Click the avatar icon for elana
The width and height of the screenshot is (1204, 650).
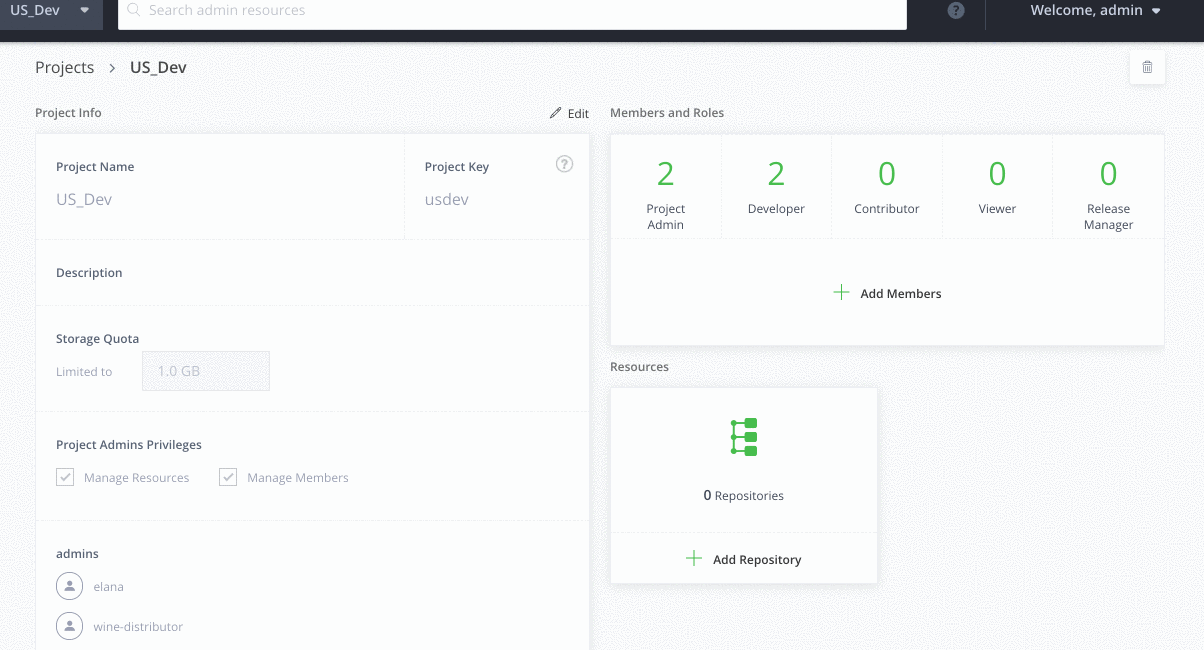(x=69, y=586)
